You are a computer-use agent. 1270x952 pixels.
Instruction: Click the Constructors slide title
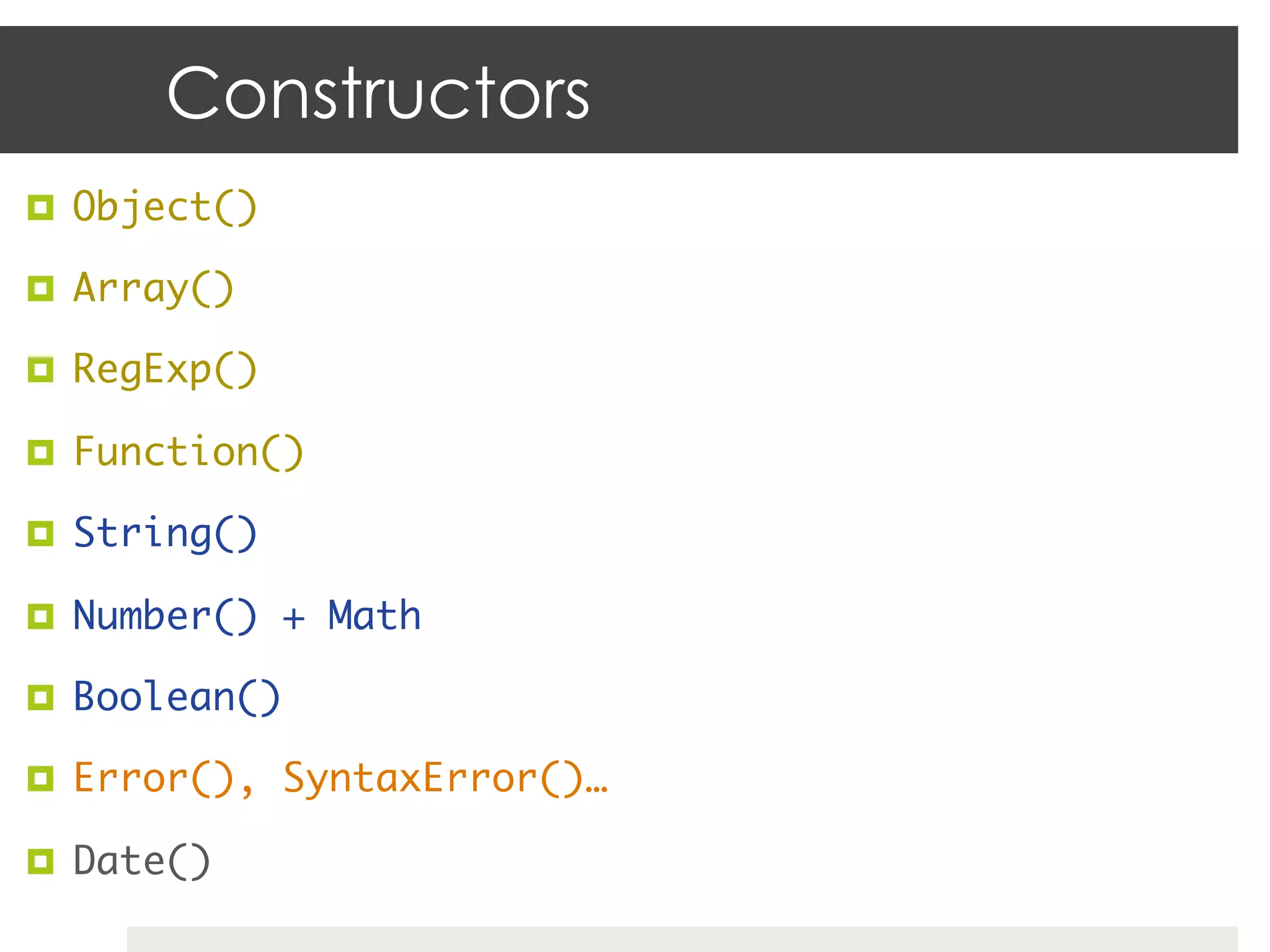click(x=378, y=93)
